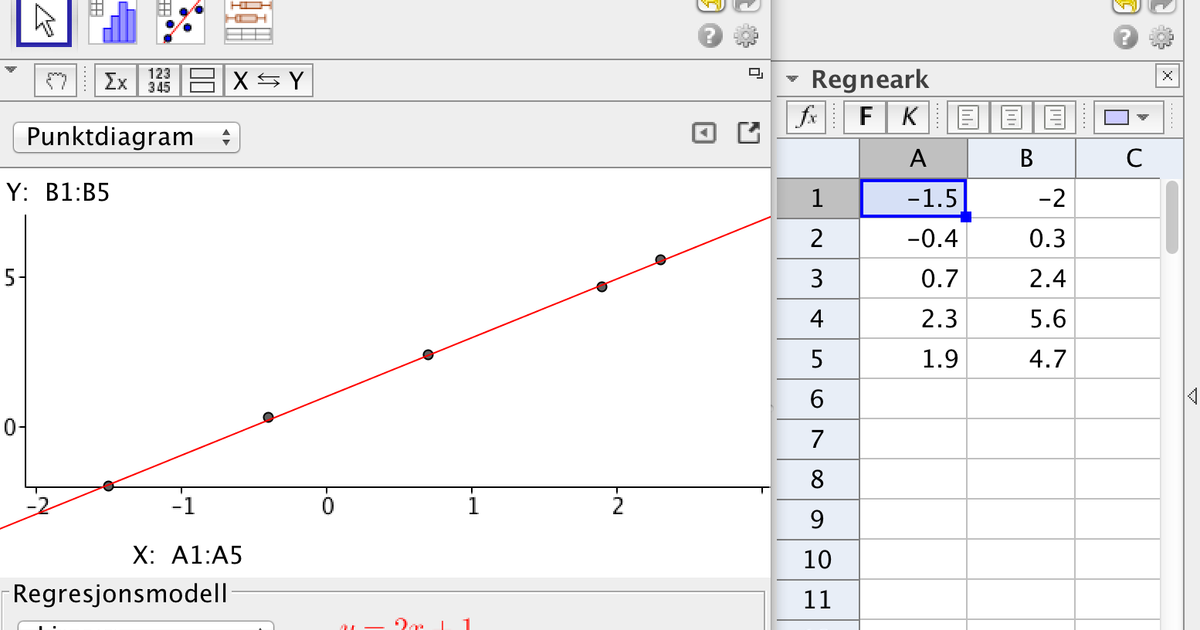Select the pan hand tool
This screenshot has height=630, width=1200.
[56, 80]
